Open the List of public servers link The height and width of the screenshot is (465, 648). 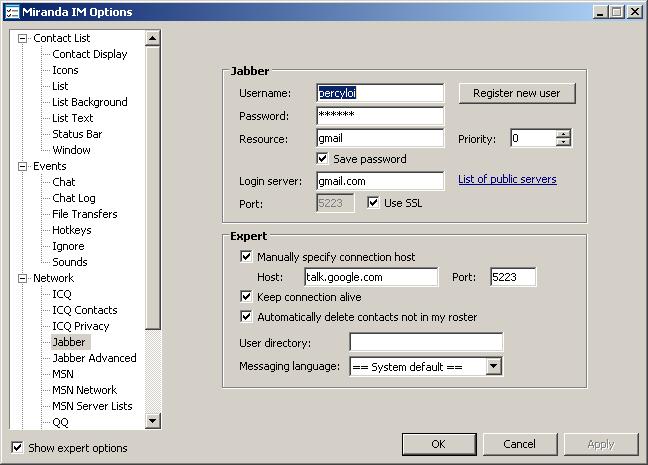(507, 179)
